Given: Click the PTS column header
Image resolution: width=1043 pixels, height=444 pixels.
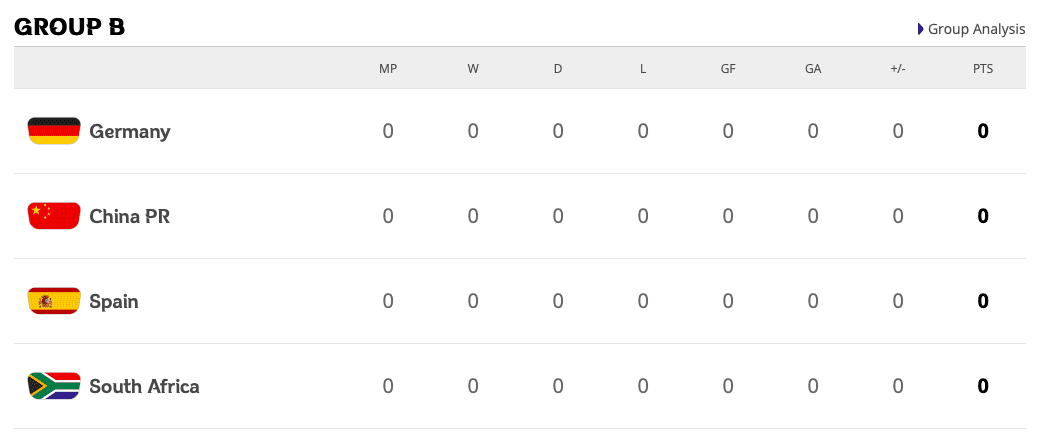Looking at the screenshot, I should pos(983,69).
